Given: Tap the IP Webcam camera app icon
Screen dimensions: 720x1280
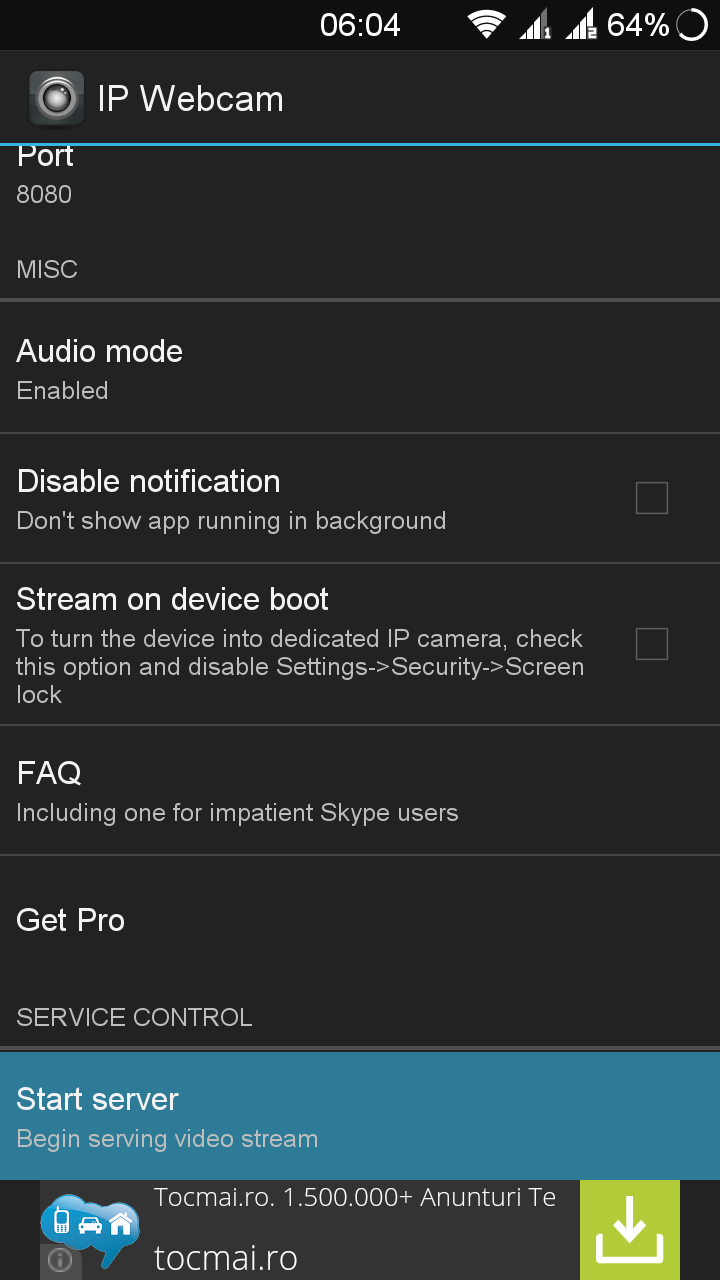Looking at the screenshot, I should [56, 99].
